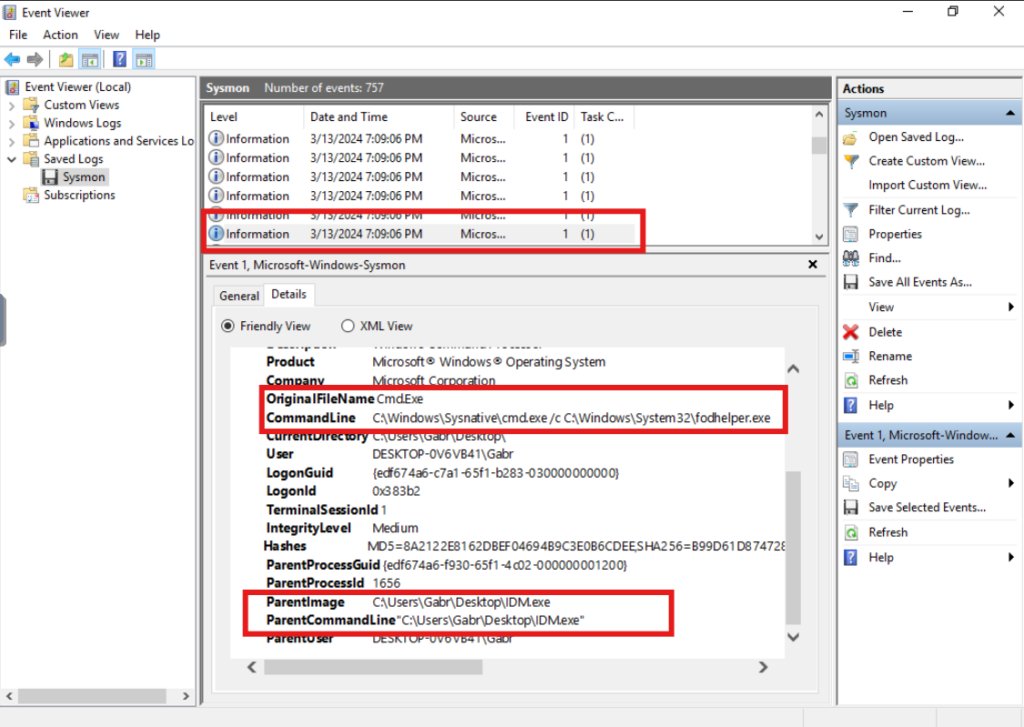The height and width of the screenshot is (727, 1024).
Task: Click the Back arrow toolbar icon
Action: pos(12,60)
